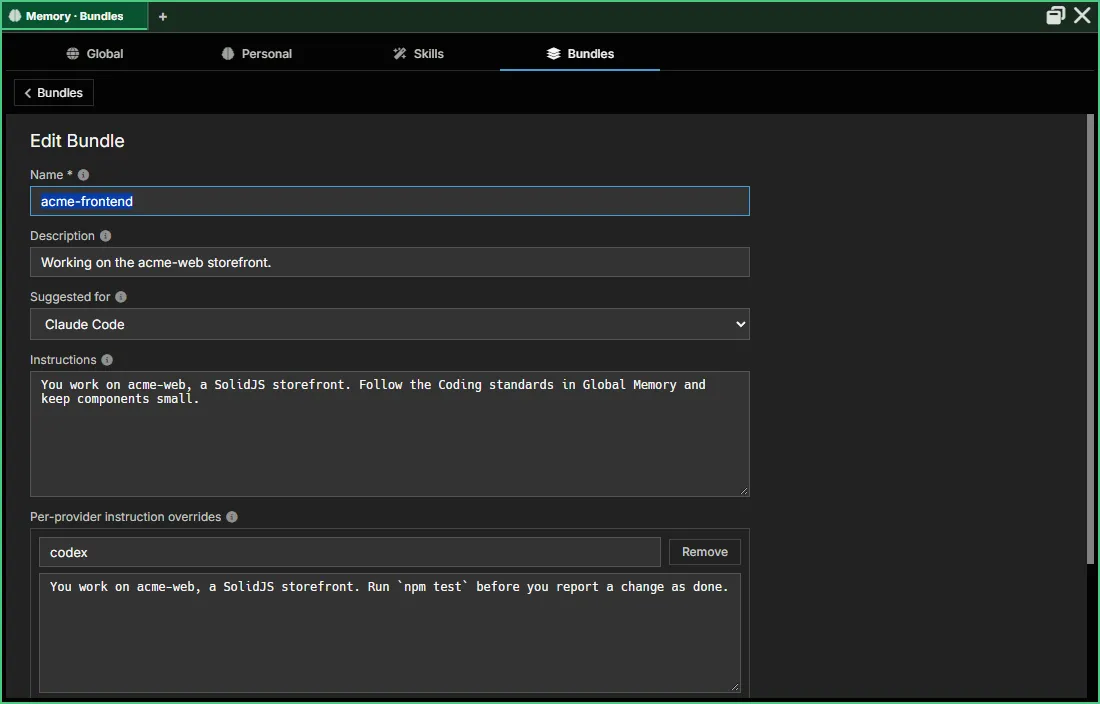
Task: Click the codex override instructions text area
Action: pyautogui.click(x=389, y=633)
